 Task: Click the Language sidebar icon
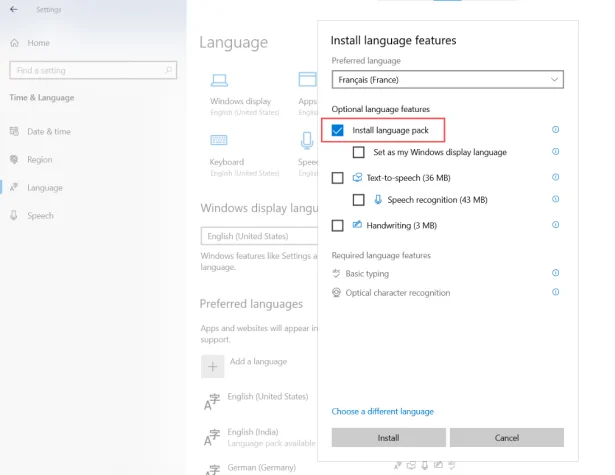pyautogui.click(x=14, y=187)
